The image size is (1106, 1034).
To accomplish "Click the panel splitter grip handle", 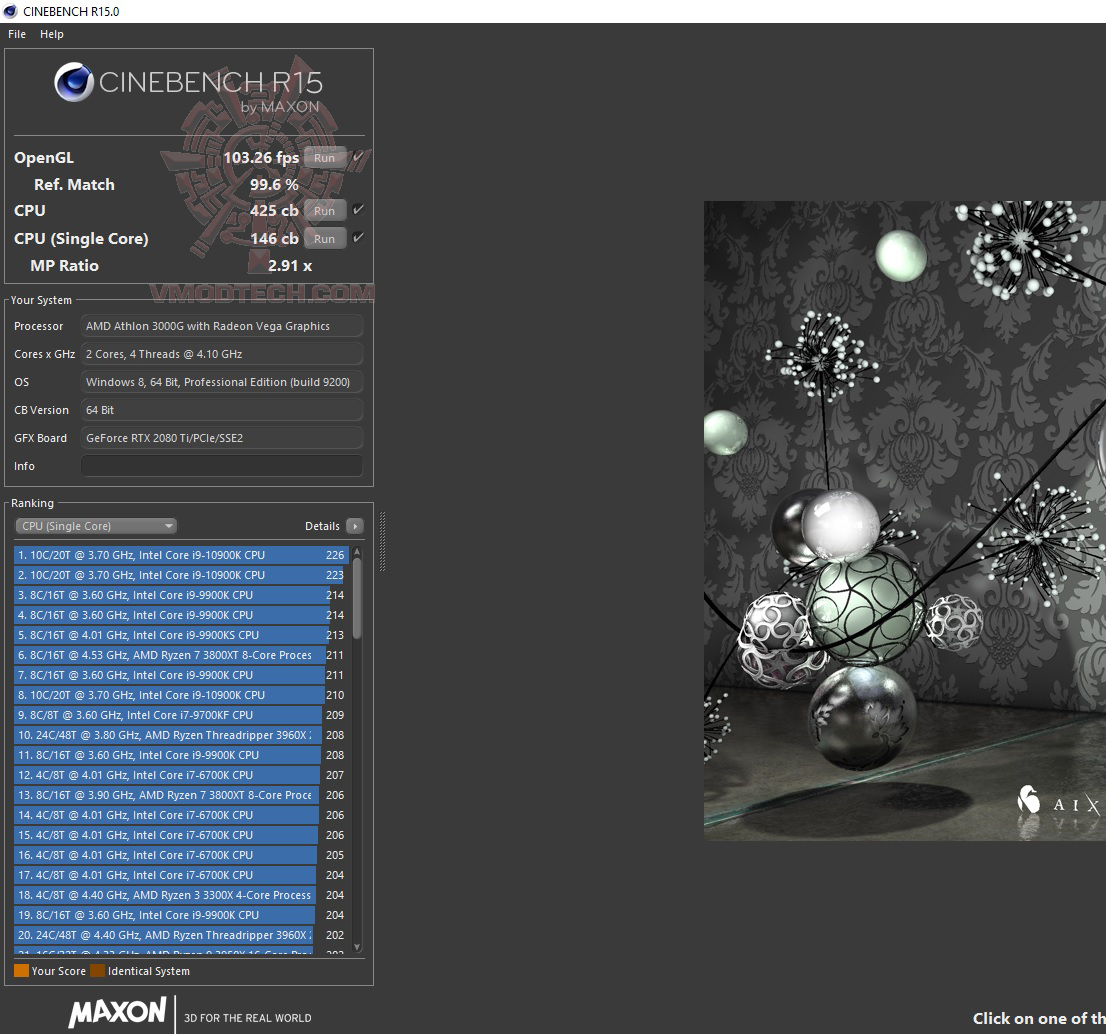I will [x=382, y=542].
